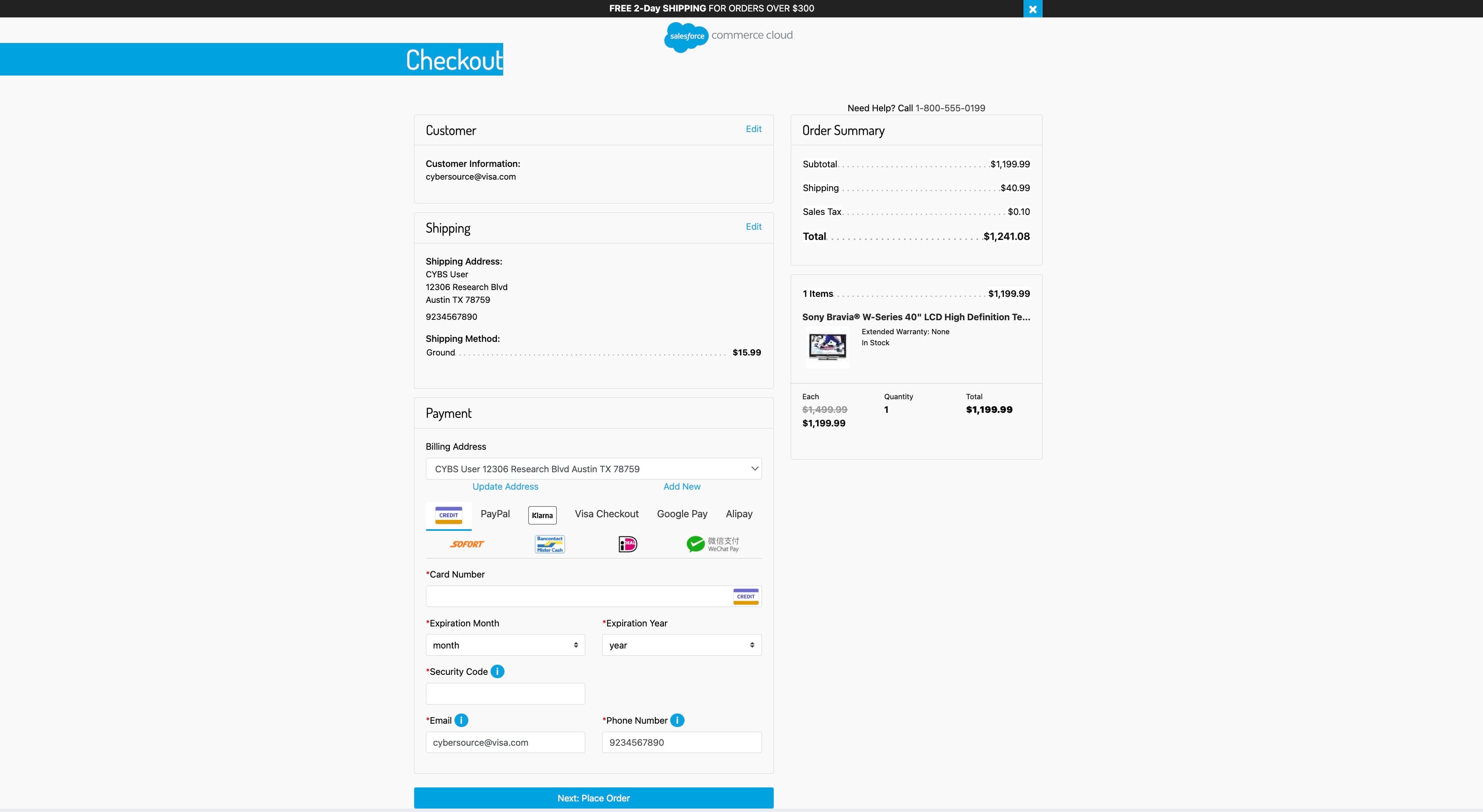Click the Phone Number input field
1483x812 pixels.
tap(682, 742)
